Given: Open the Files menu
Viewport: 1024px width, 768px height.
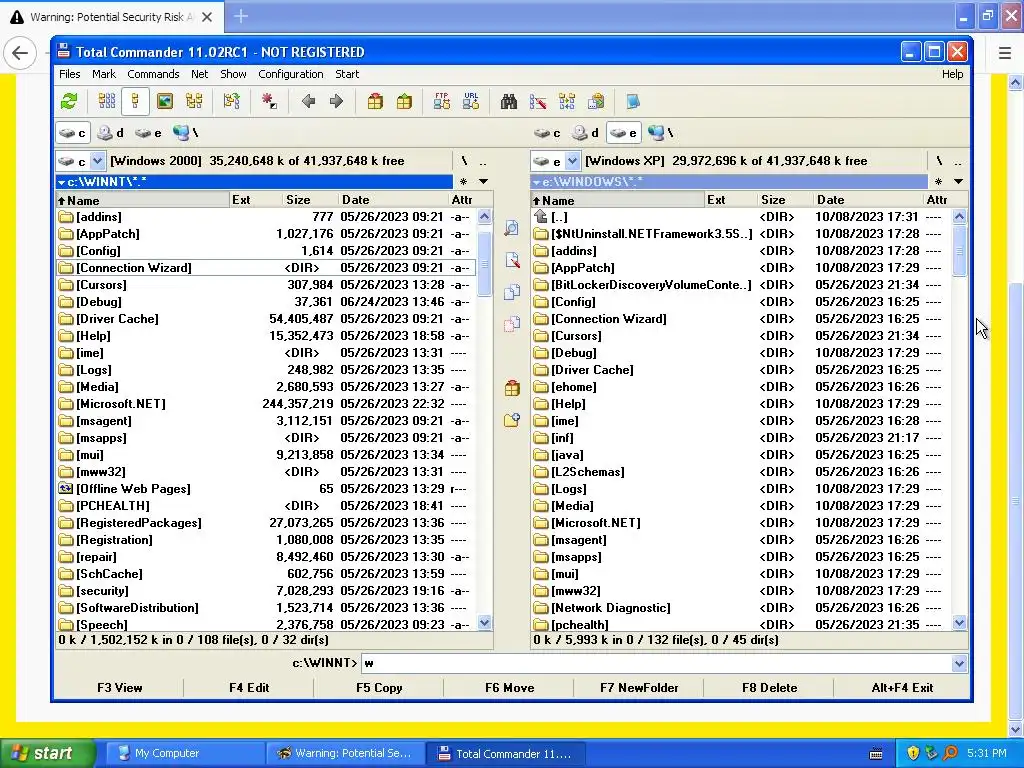Looking at the screenshot, I should pos(69,74).
